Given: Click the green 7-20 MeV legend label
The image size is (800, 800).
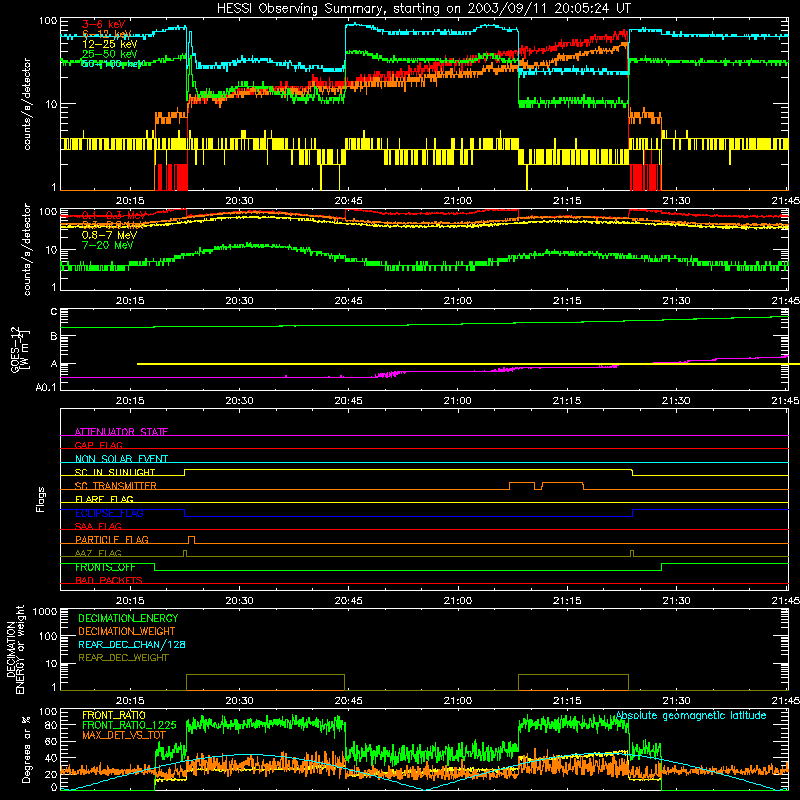Looking at the screenshot, I should 108,245.
